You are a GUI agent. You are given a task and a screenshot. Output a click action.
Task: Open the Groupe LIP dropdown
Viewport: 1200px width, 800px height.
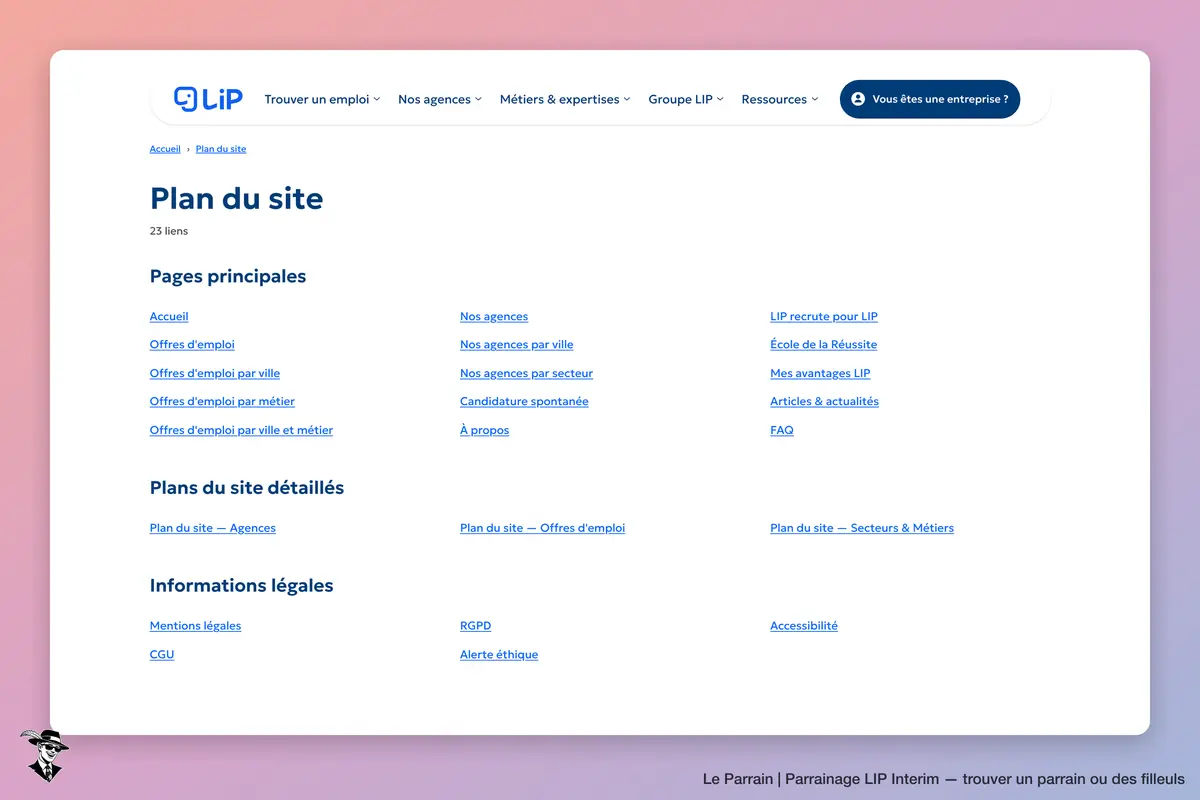click(x=686, y=99)
